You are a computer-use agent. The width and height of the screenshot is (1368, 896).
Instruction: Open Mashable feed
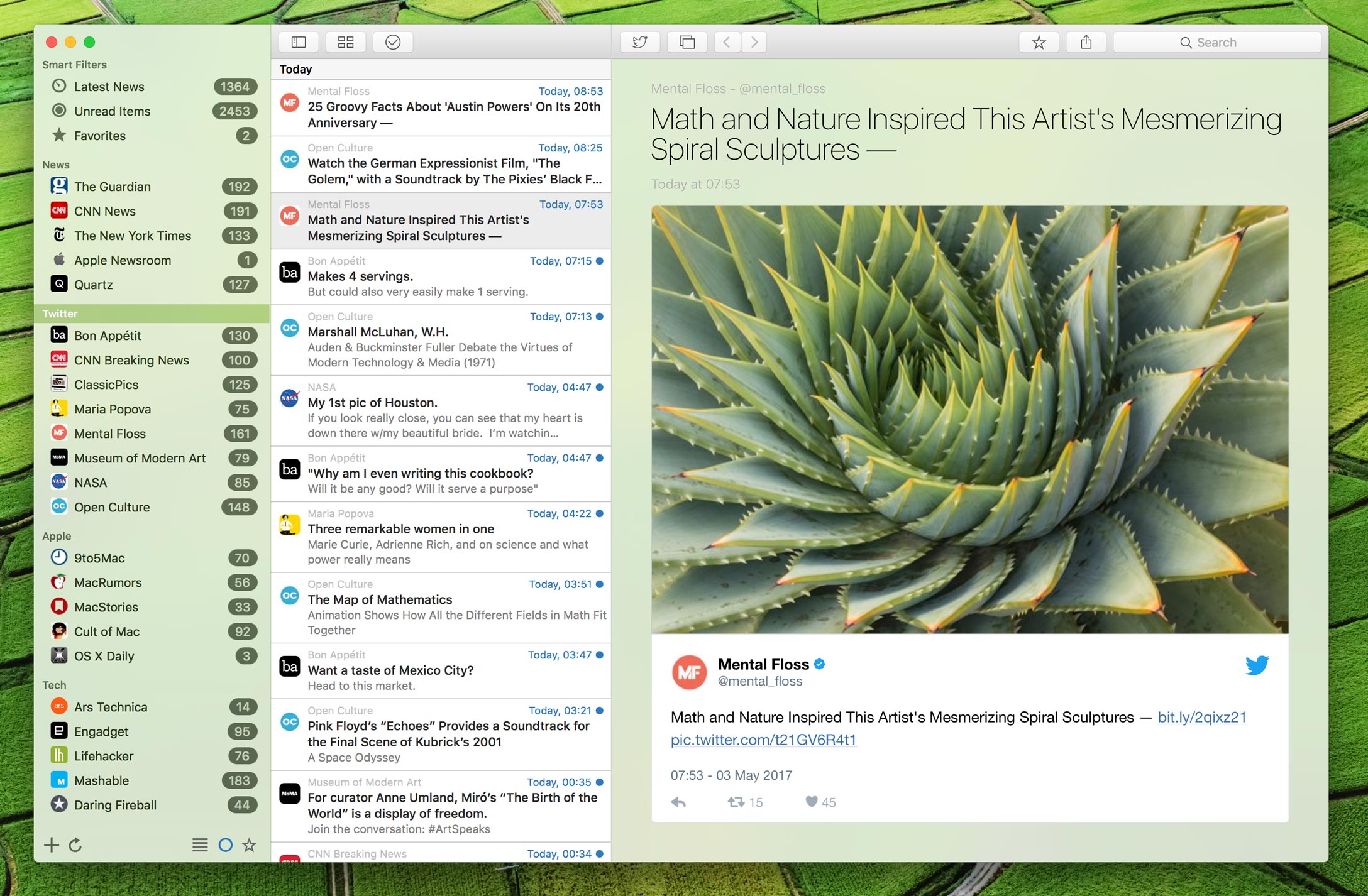[152, 780]
